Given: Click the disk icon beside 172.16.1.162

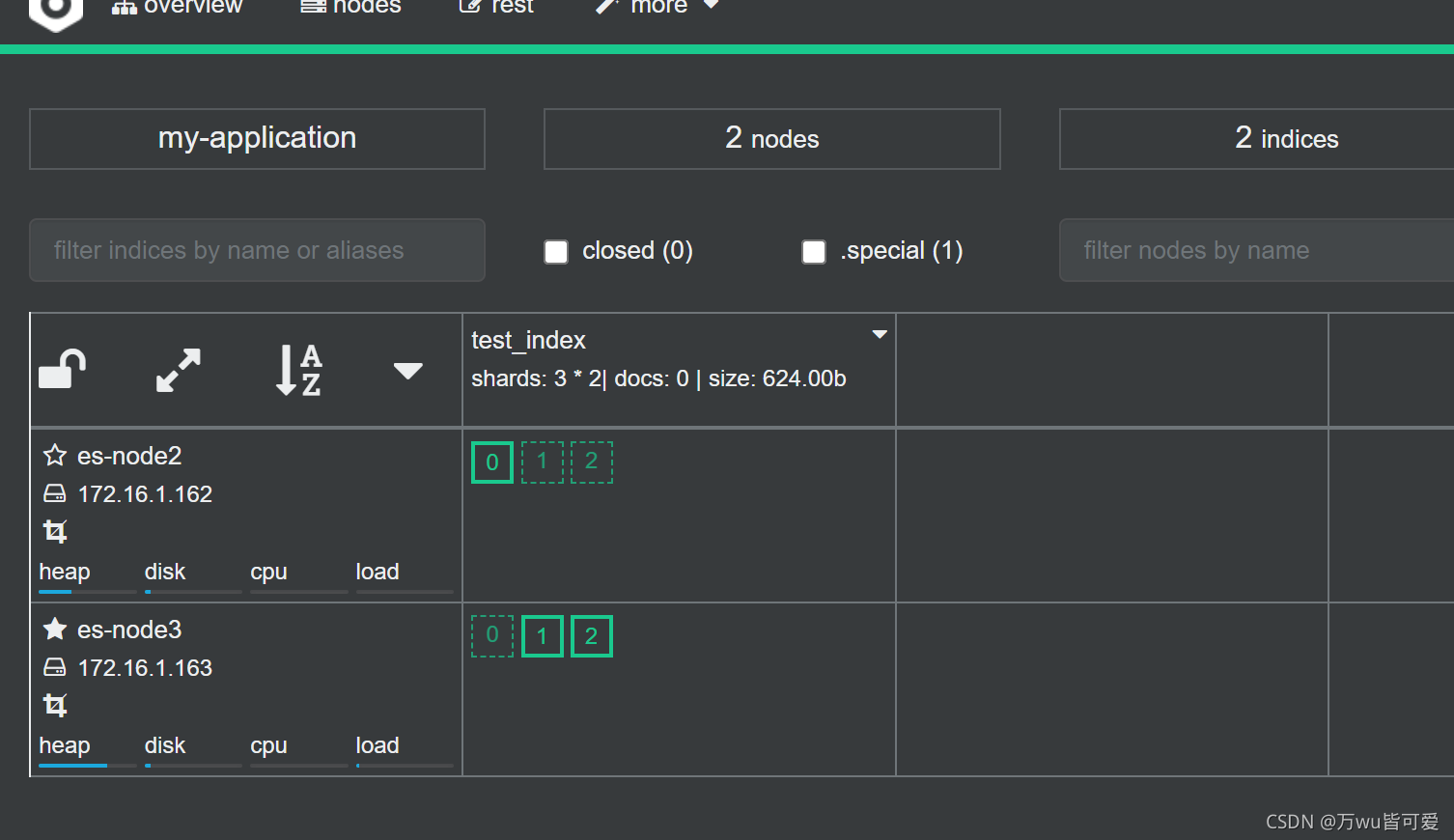Looking at the screenshot, I should tap(55, 493).
